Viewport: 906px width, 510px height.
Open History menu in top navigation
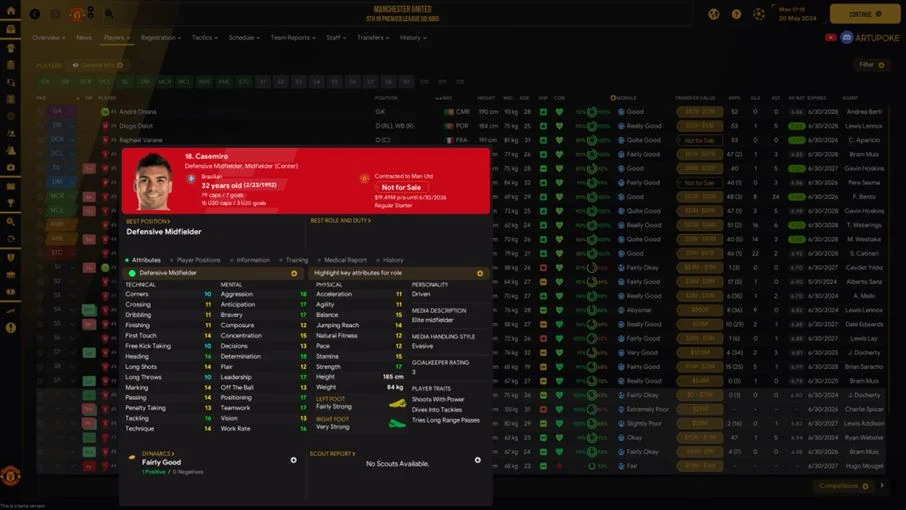click(413, 38)
